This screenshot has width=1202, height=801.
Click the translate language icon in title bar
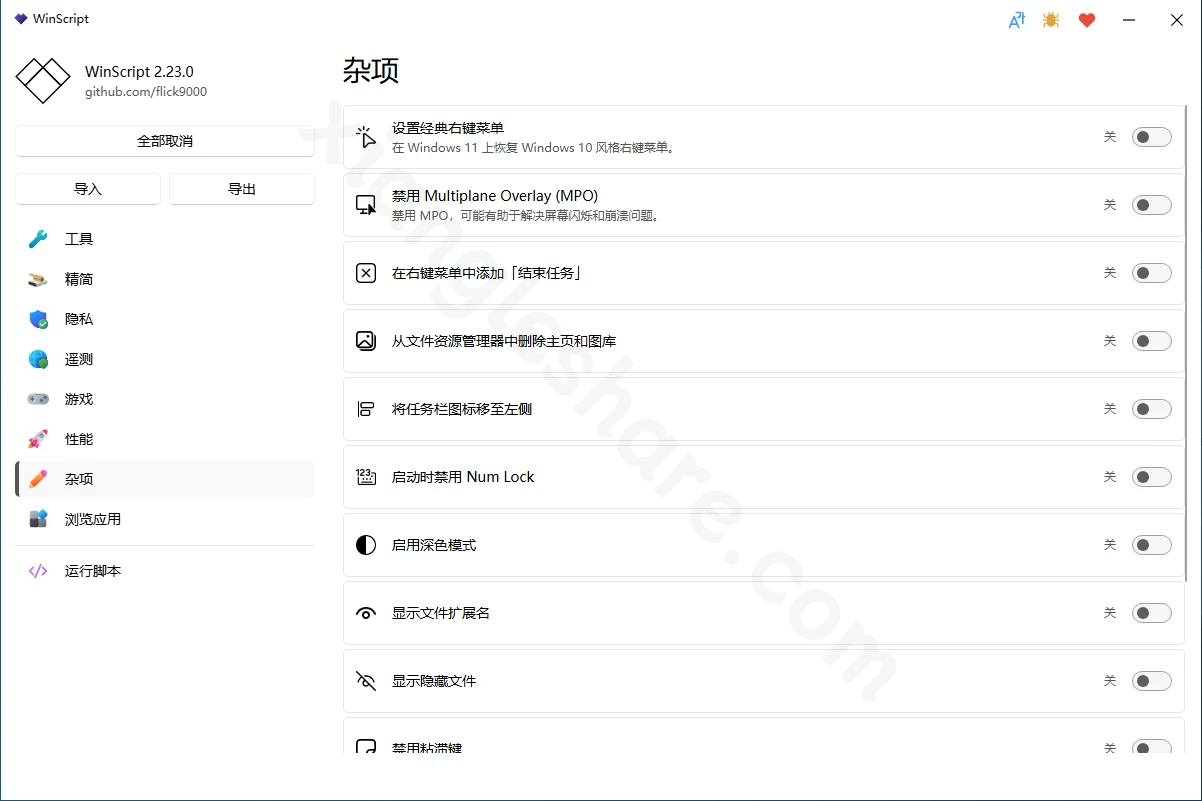pos(1016,19)
